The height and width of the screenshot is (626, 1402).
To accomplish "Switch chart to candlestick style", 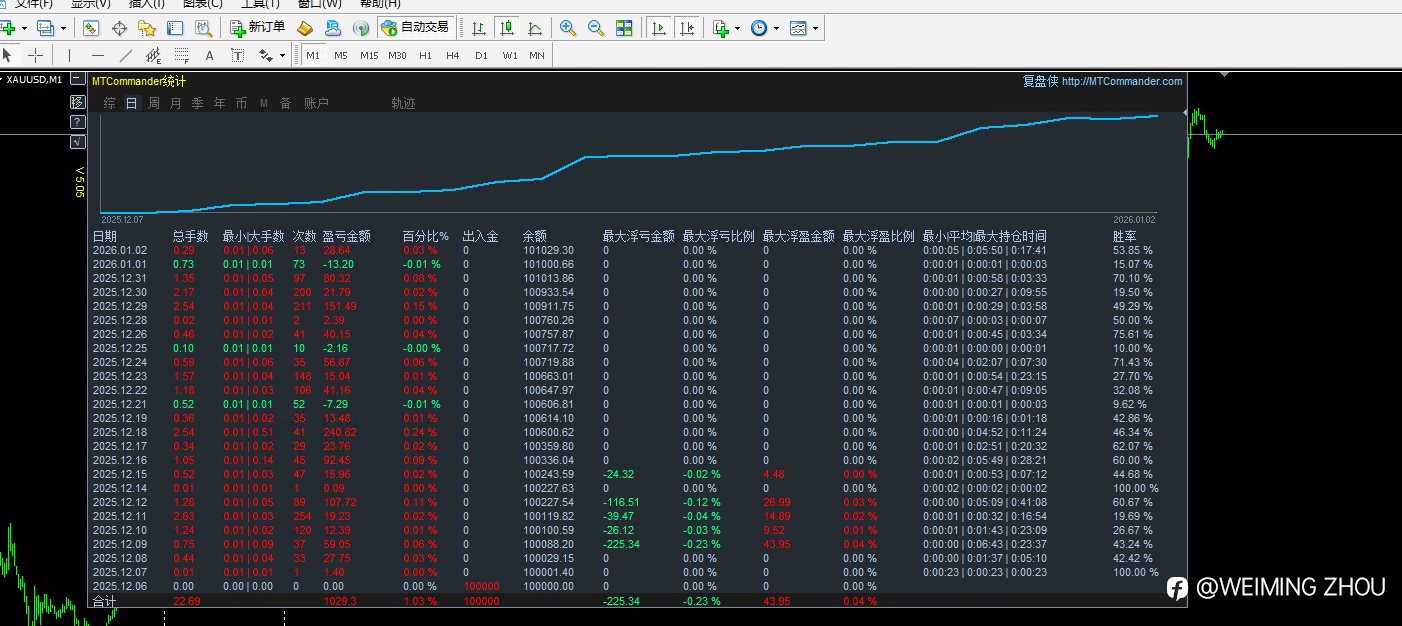I will [x=507, y=28].
